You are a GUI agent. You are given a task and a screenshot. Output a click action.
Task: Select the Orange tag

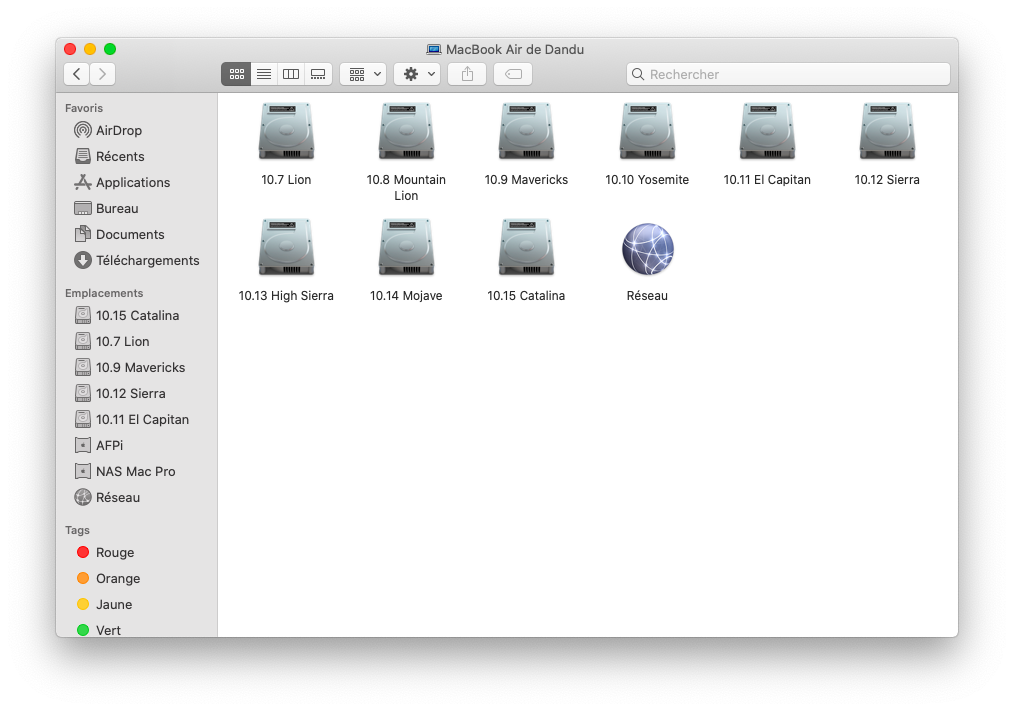(x=107, y=578)
